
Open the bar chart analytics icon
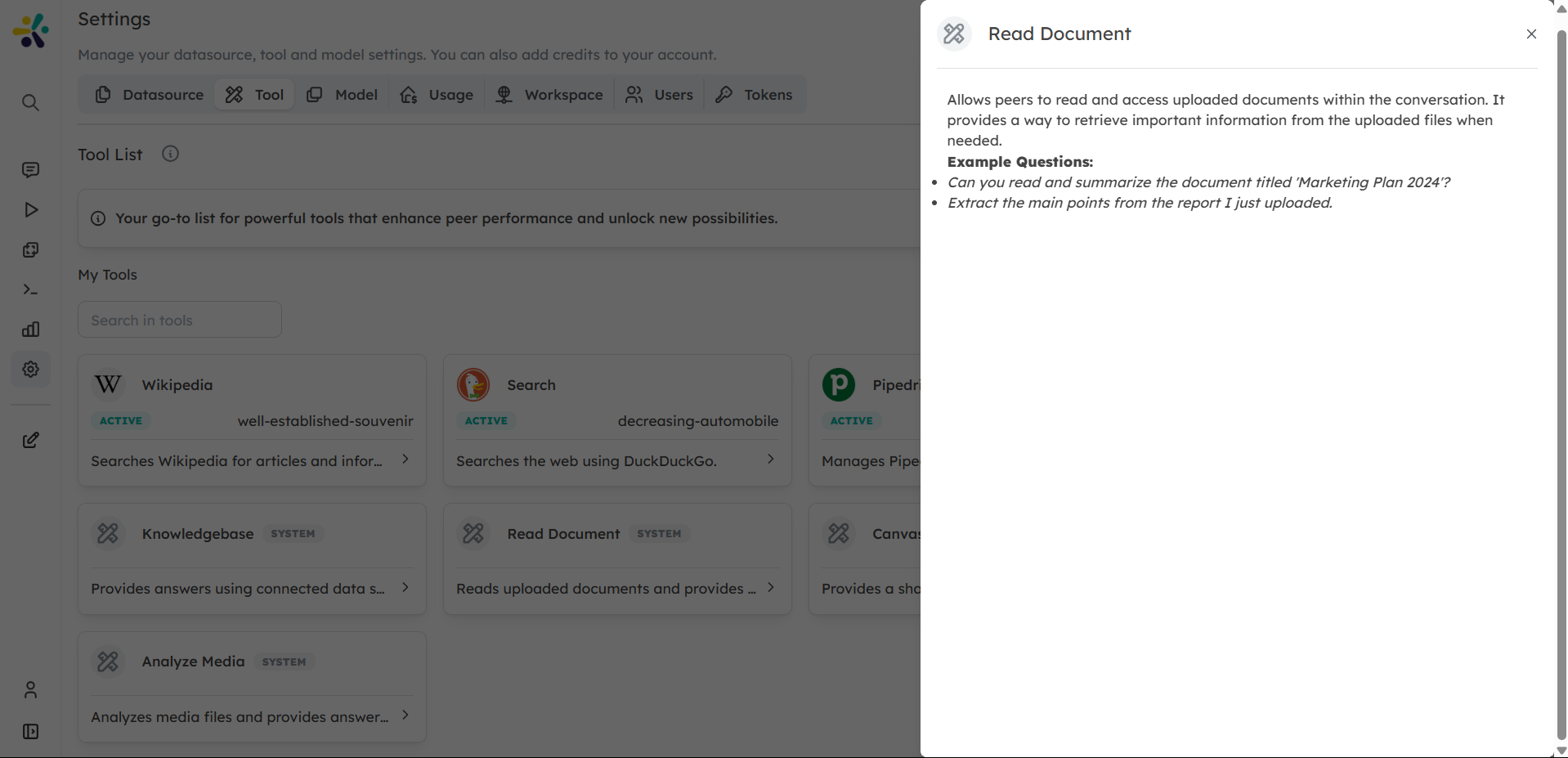point(30,330)
